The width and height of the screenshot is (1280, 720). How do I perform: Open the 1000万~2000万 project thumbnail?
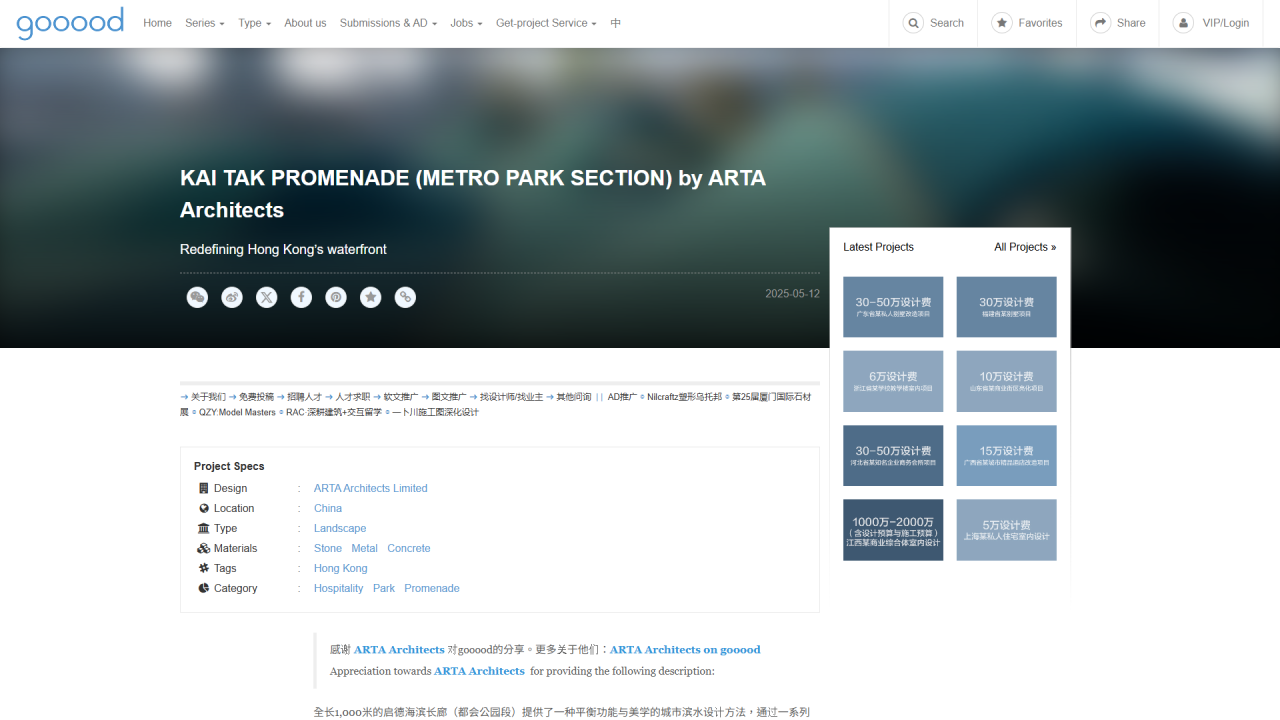(893, 530)
